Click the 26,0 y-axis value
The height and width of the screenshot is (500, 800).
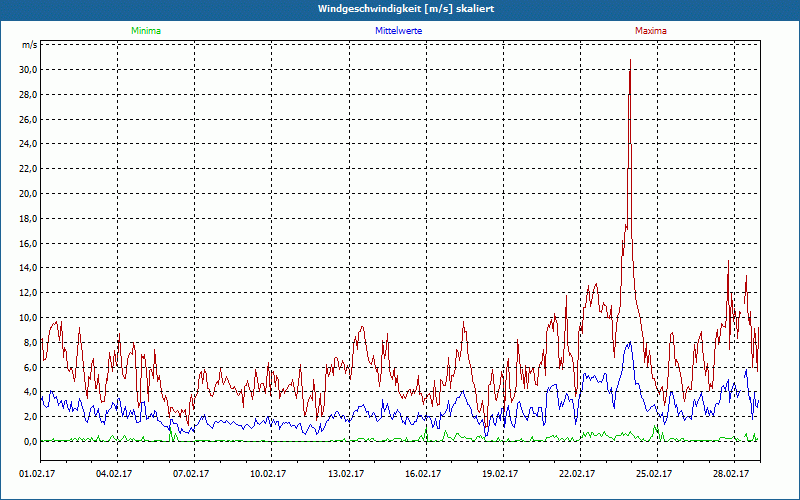(x=29, y=119)
